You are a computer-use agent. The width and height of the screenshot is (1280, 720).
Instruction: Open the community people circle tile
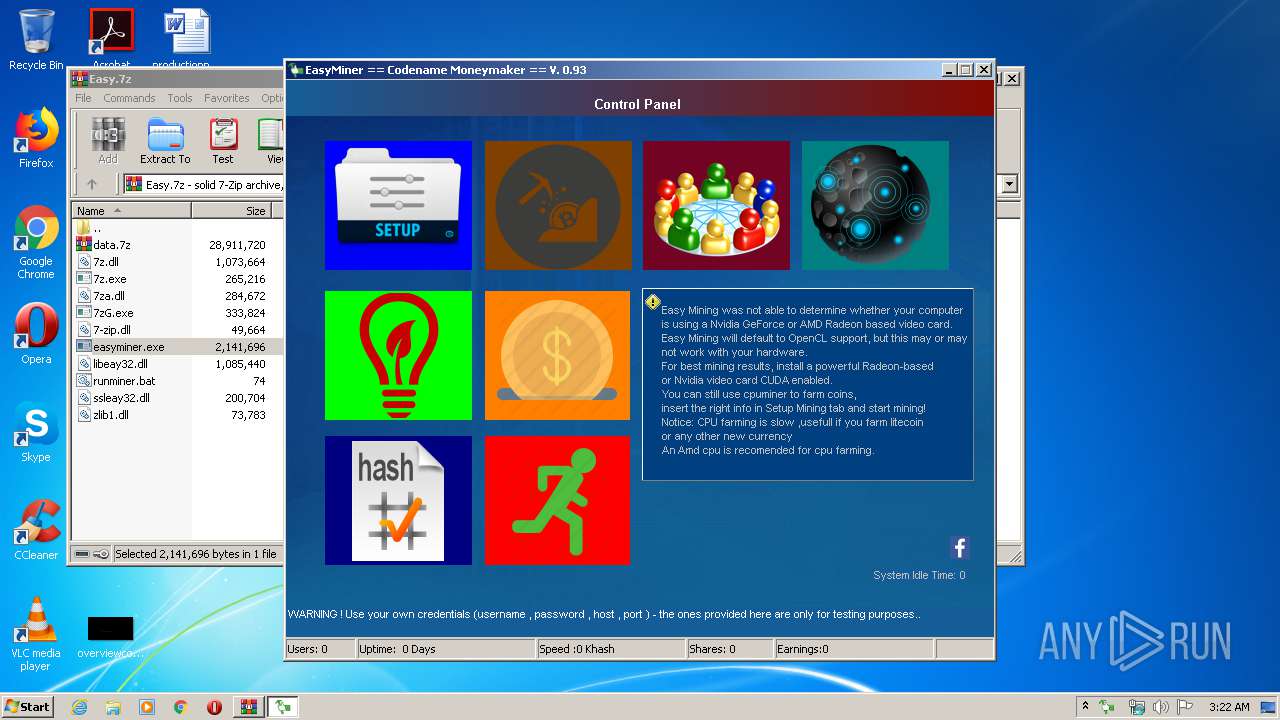[716, 205]
